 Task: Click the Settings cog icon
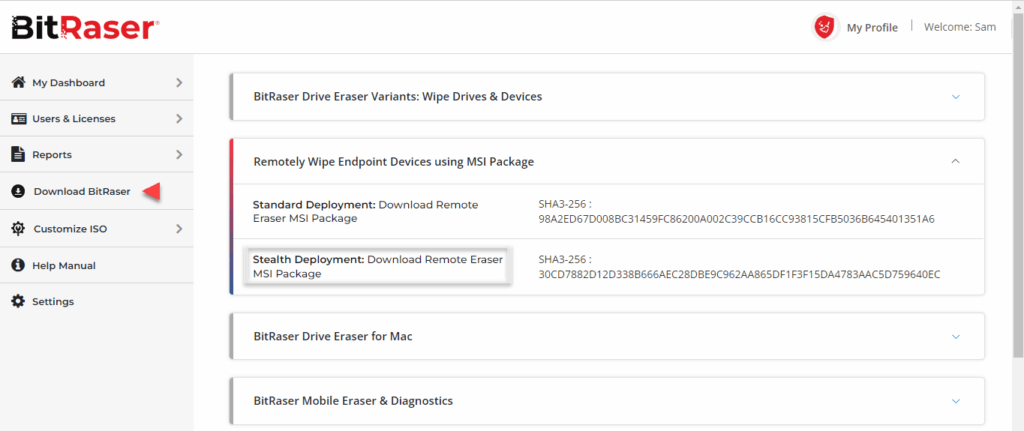pos(18,301)
